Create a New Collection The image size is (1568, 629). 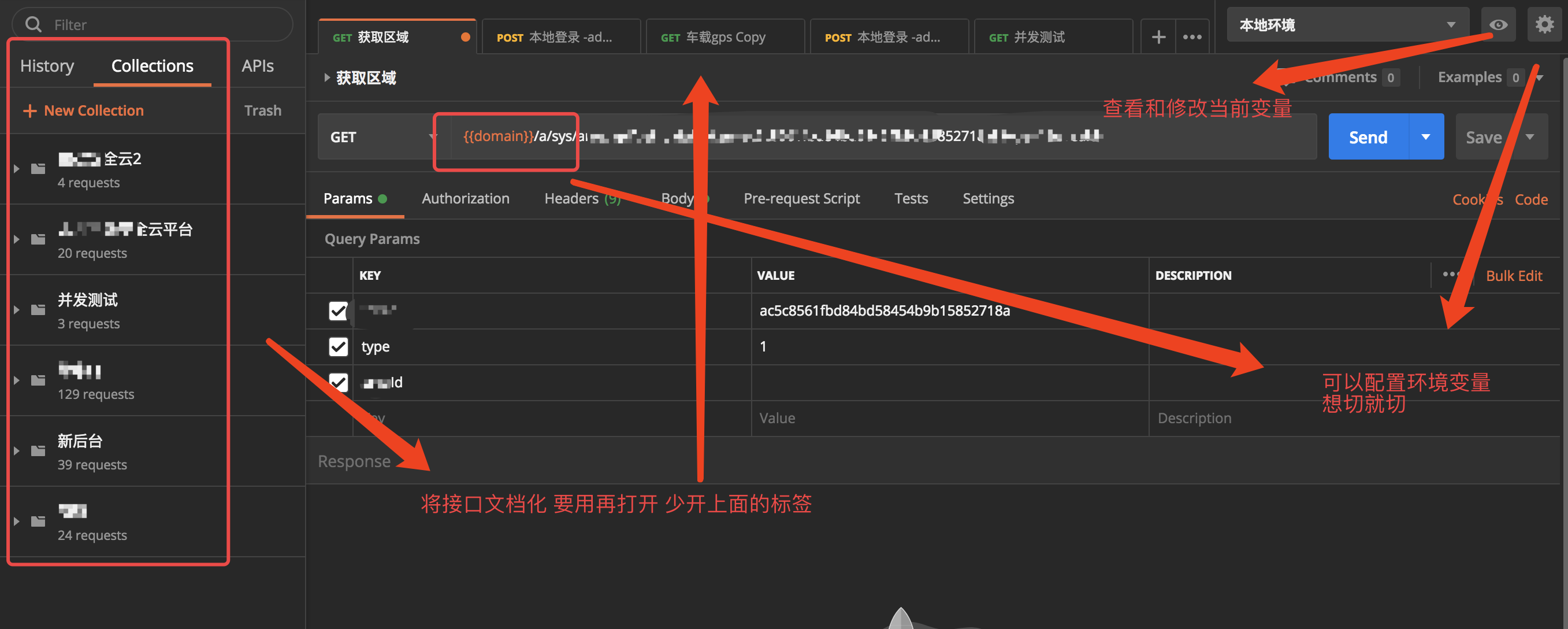tap(82, 110)
